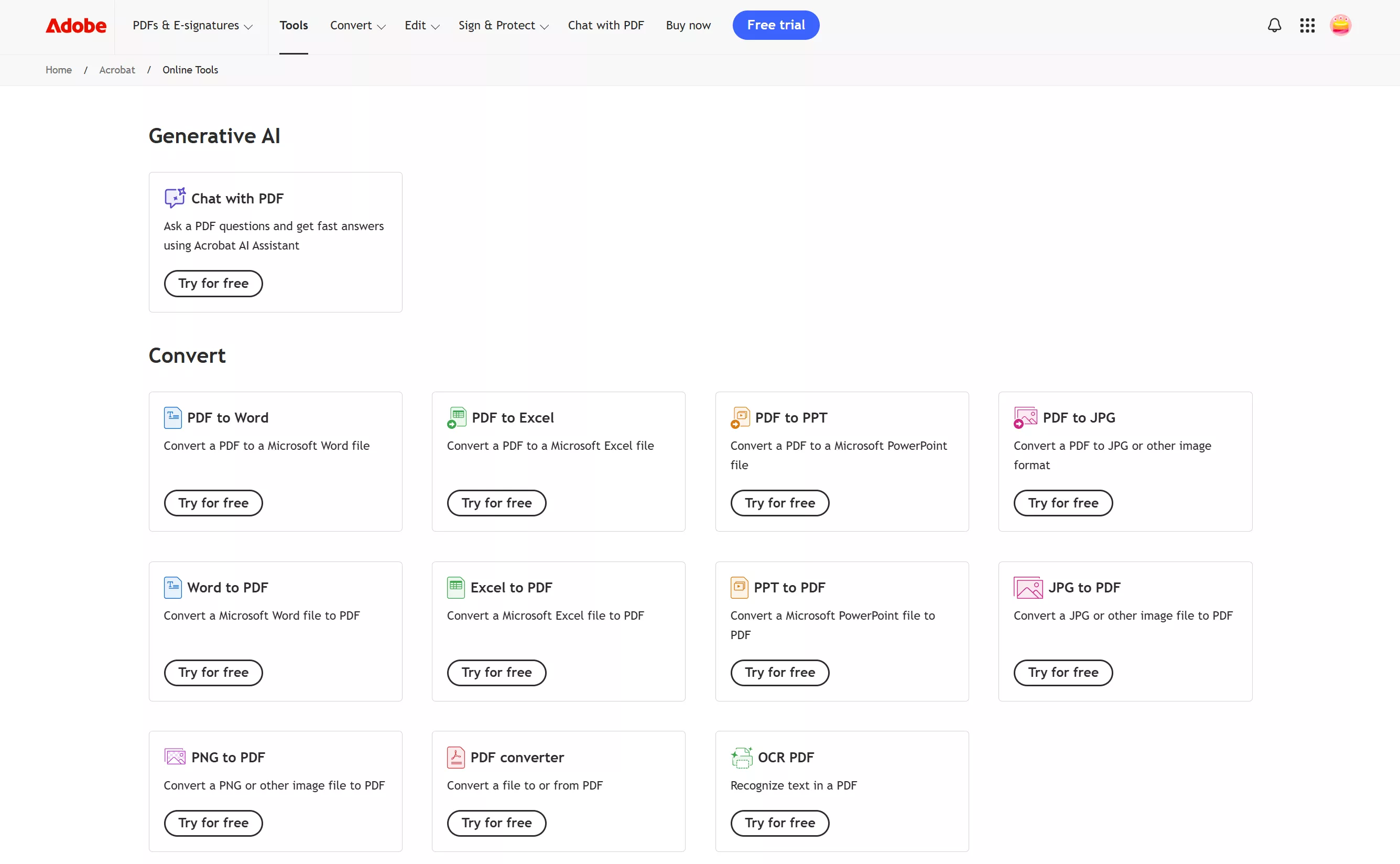Click the Word to PDF title

[228, 587]
